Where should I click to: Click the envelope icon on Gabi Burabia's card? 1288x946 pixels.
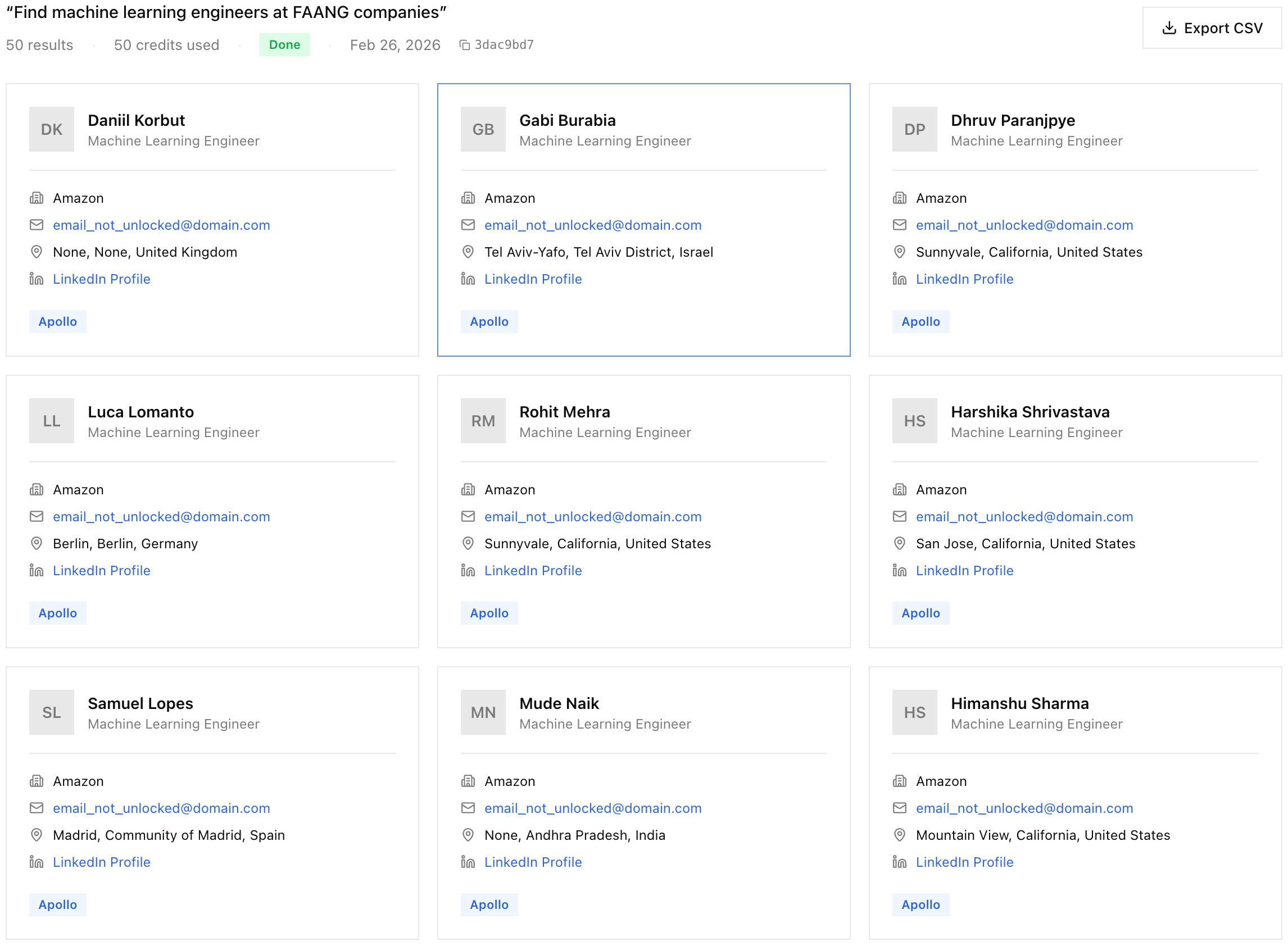tap(468, 225)
